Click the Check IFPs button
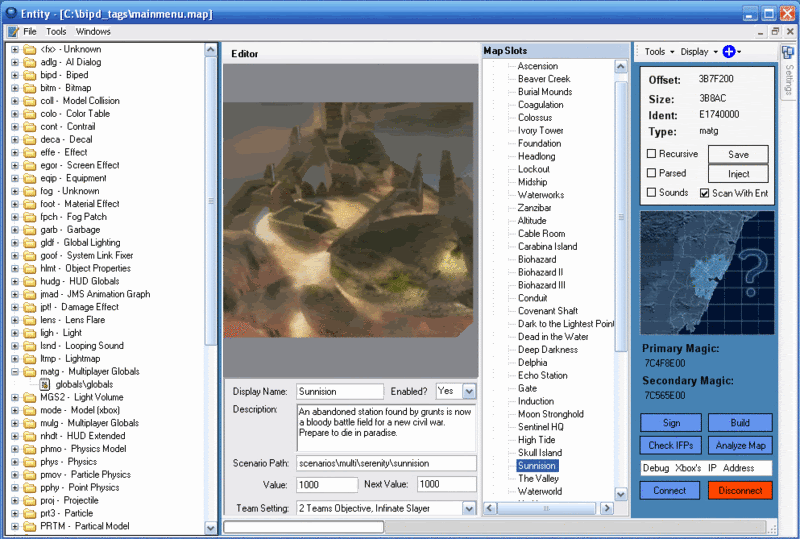 click(x=671, y=445)
